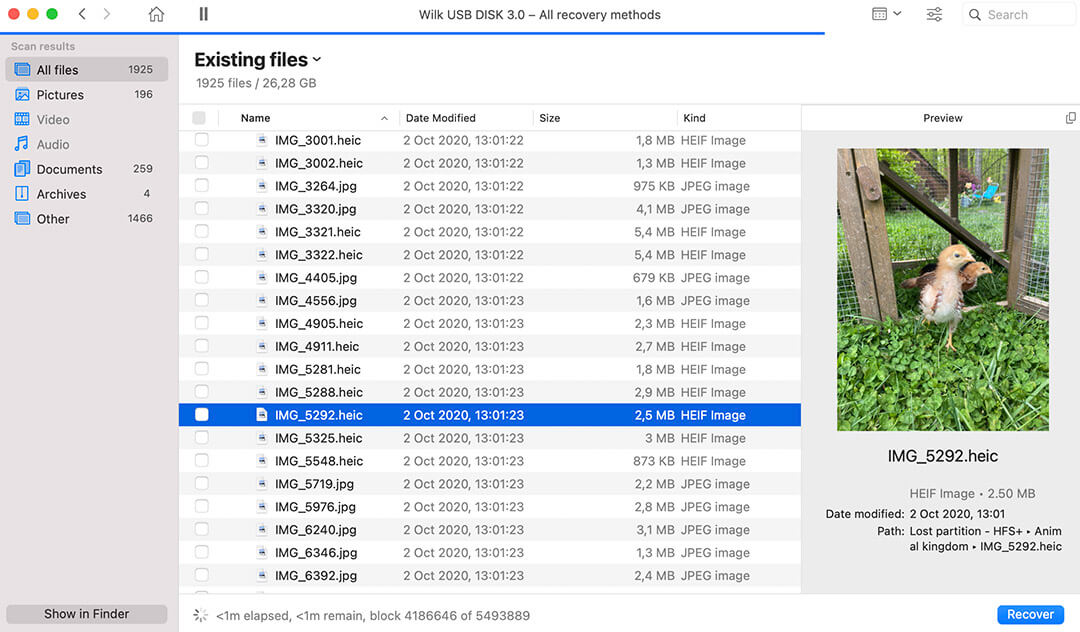Expand the Existing files dropdown
1080x632 pixels.
tap(317, 60)
